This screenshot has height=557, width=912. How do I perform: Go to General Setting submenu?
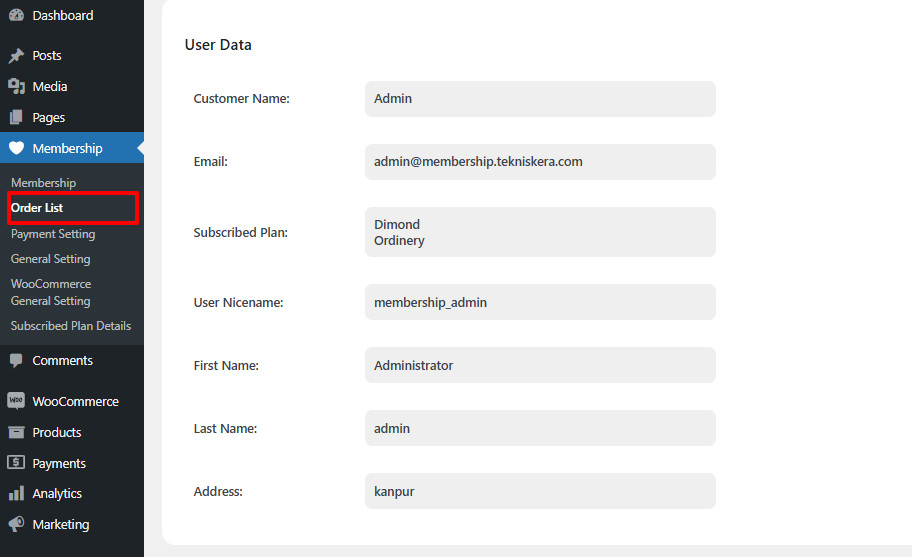[50, 259]
